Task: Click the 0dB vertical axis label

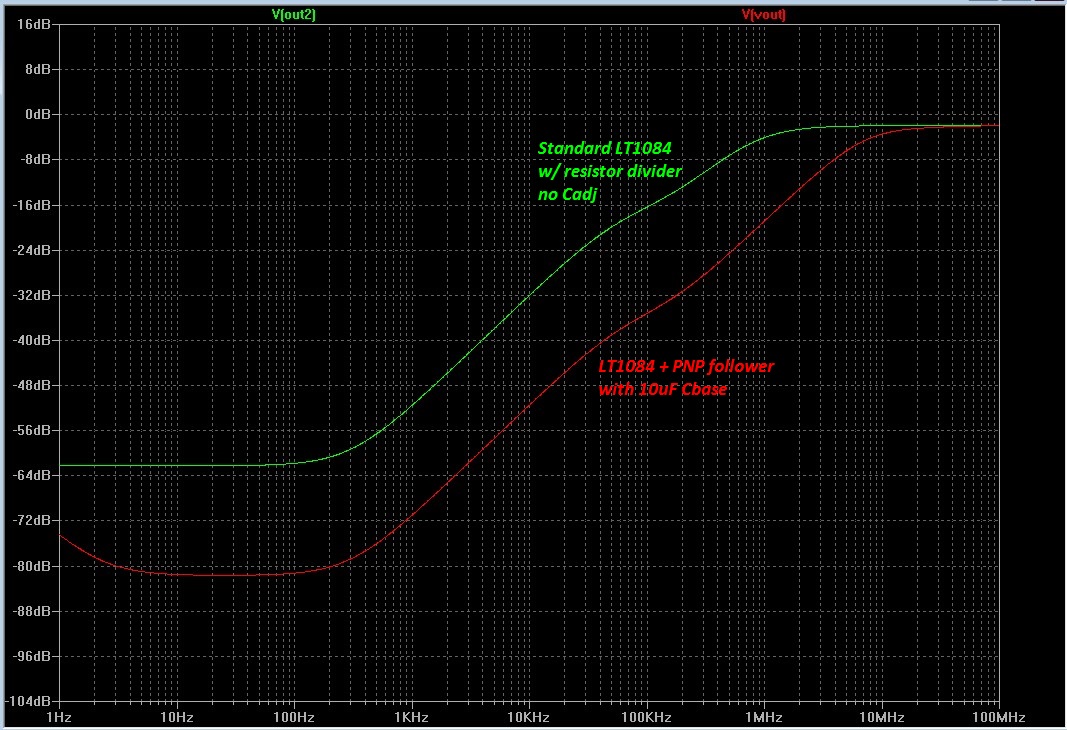Action: [38, 114]
